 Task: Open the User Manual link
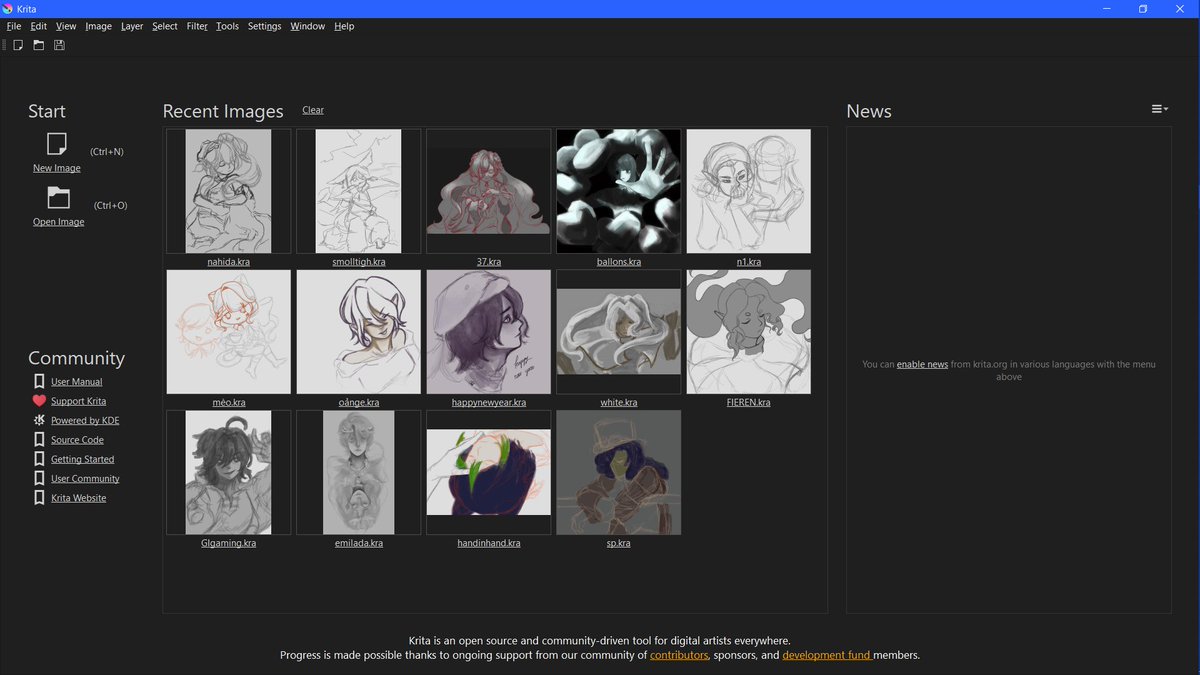(76, 382)
